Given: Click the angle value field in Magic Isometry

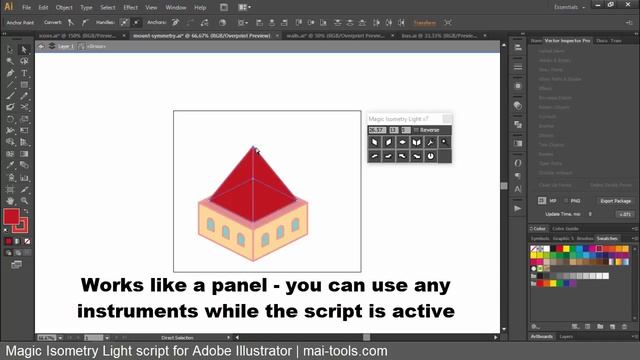Looking at the screenshot, I should coord(377,130).
